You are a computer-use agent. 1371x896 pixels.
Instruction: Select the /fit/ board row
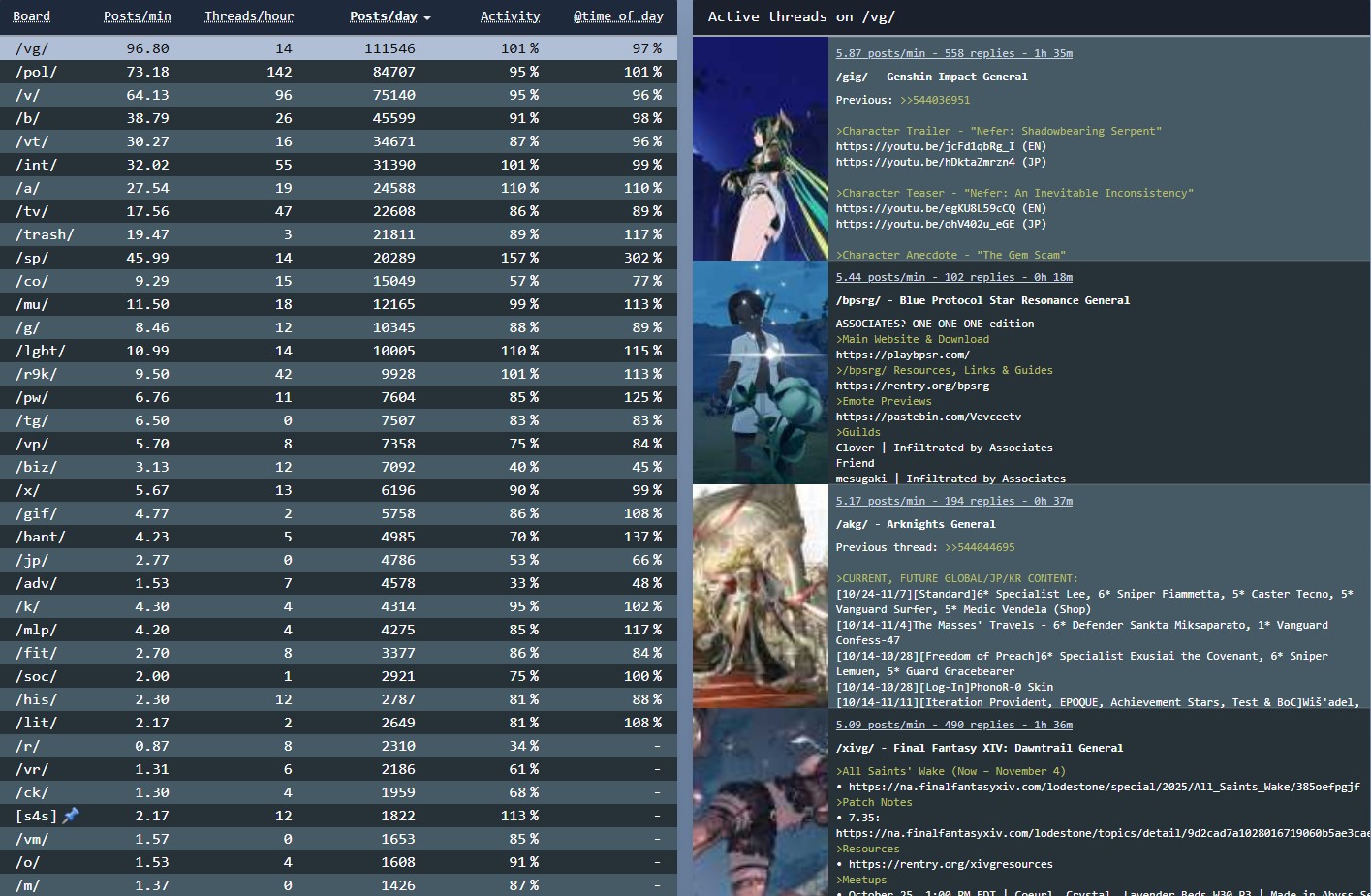[338, 653]
